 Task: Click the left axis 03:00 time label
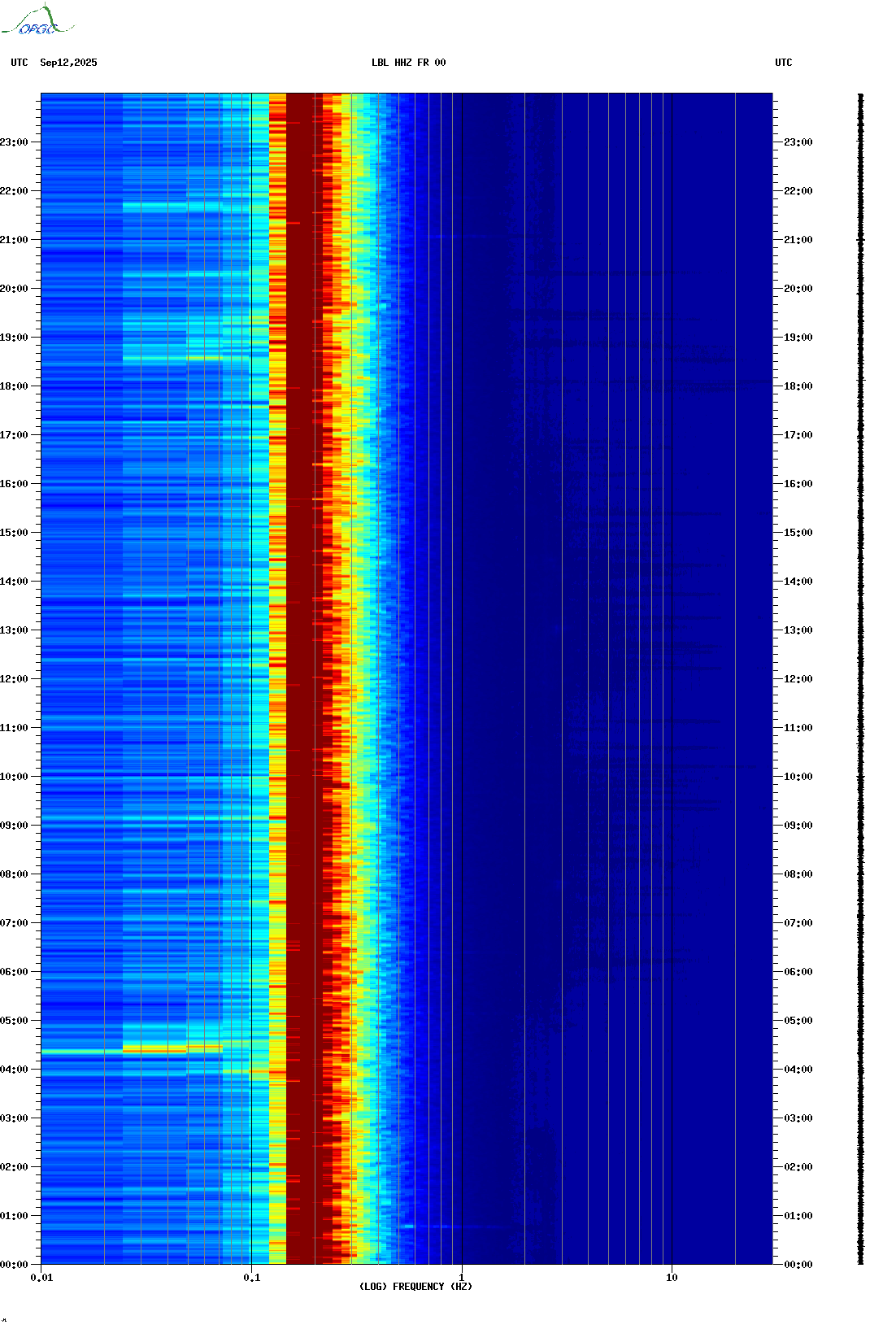tap(14, 1118)
